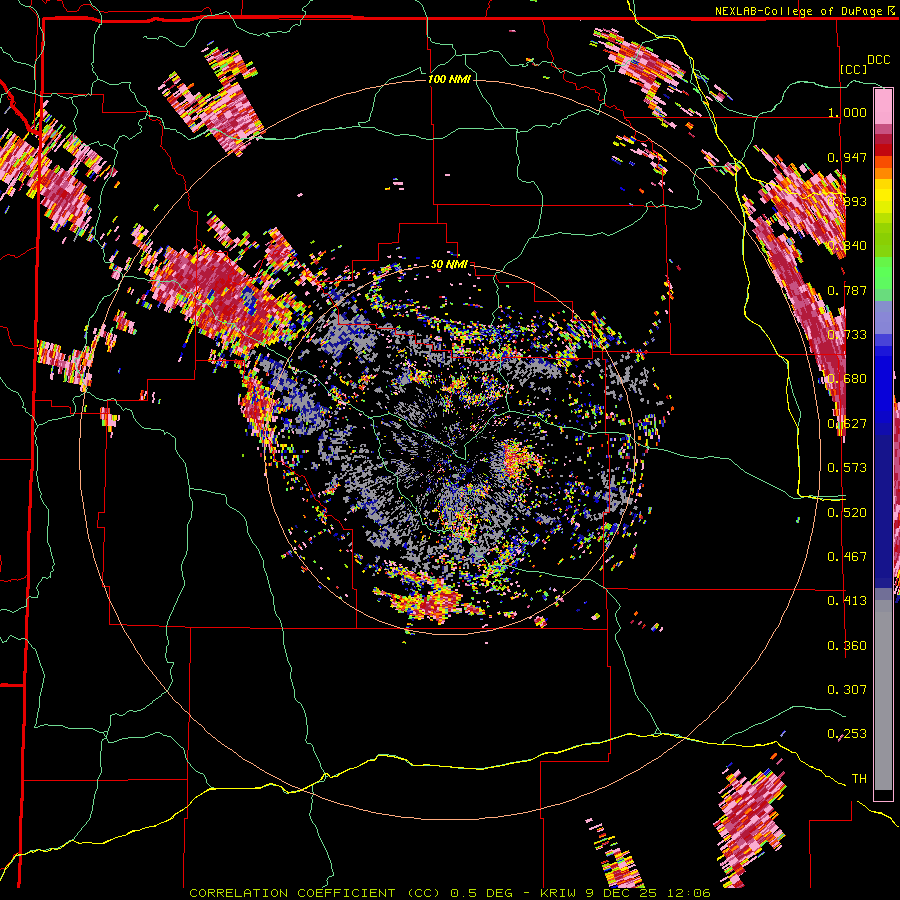Click the 50 NMI range ring label
This screenshot has height=900, width=900.
[449, 264]
